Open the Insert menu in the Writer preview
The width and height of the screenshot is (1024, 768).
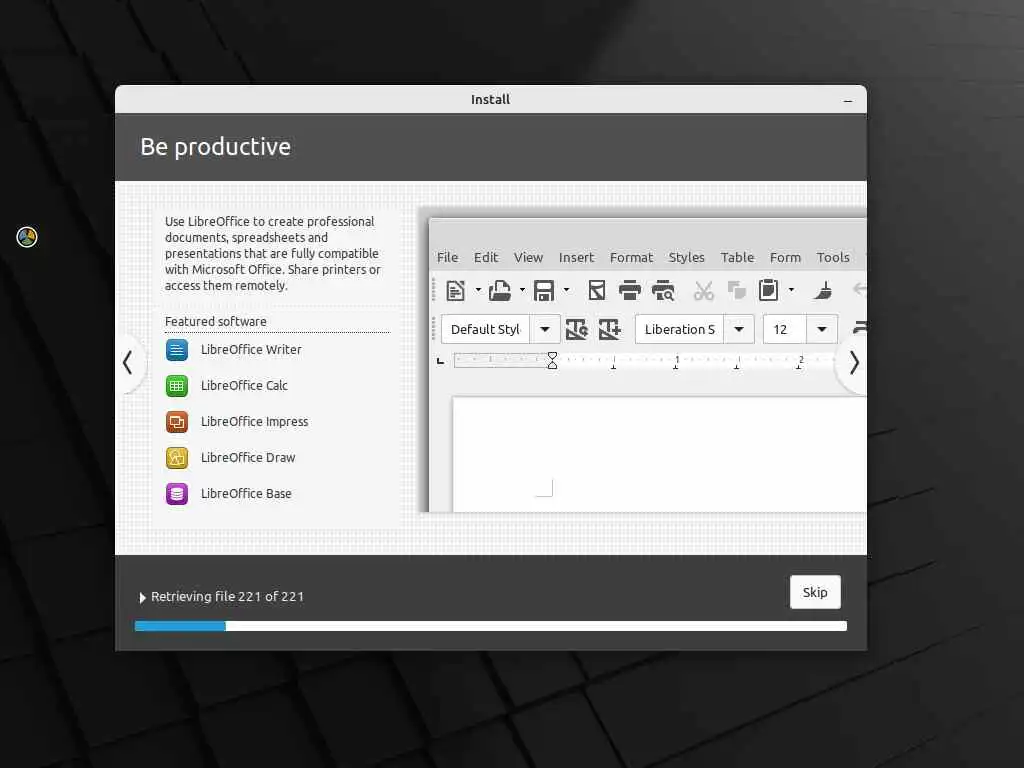point(576,257)
